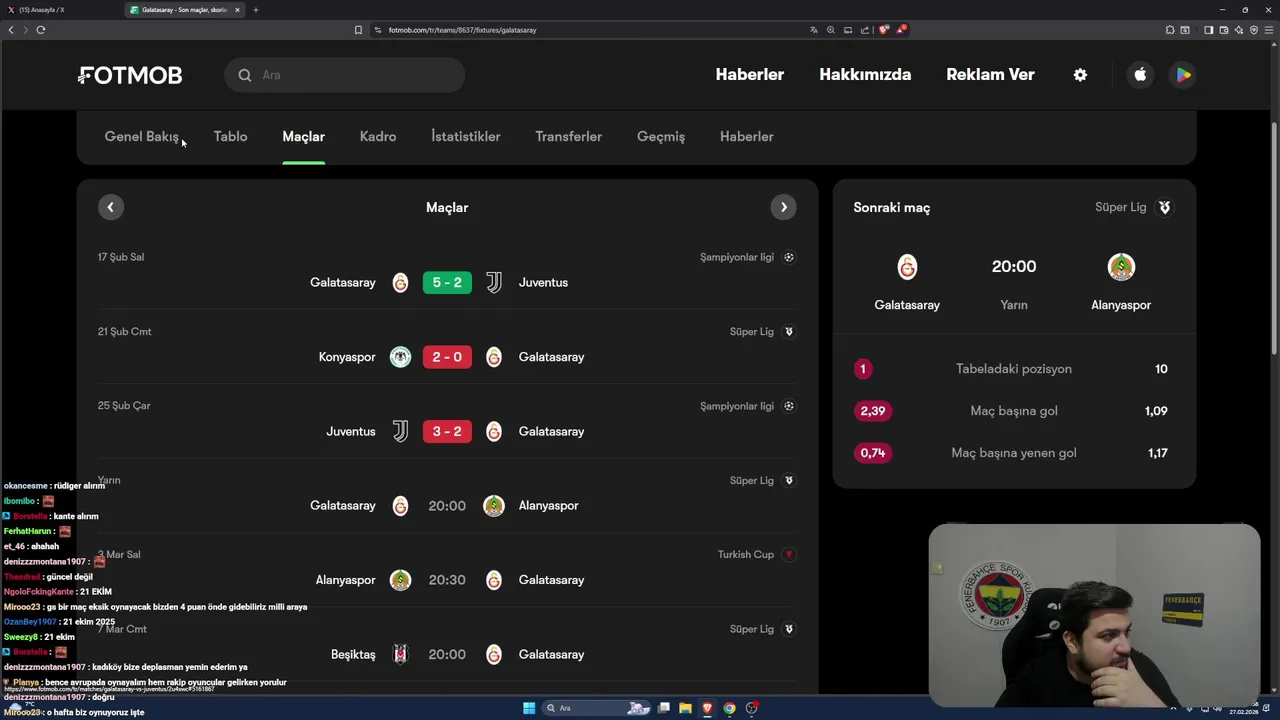The image size is (1280, 720).
Task: Open the Juventus 3 - 2 Galatasaray result
Action: [447, 432]
